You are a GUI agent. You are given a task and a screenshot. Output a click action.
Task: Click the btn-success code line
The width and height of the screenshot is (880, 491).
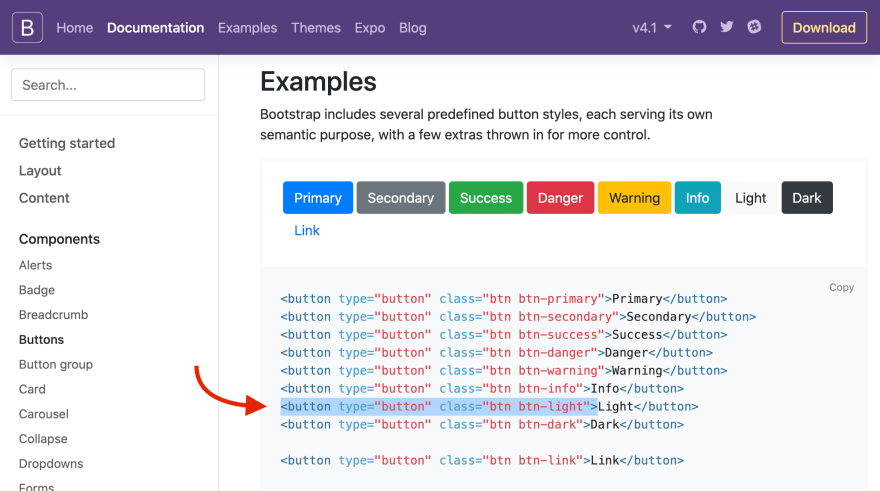click(x=504, y=334)
